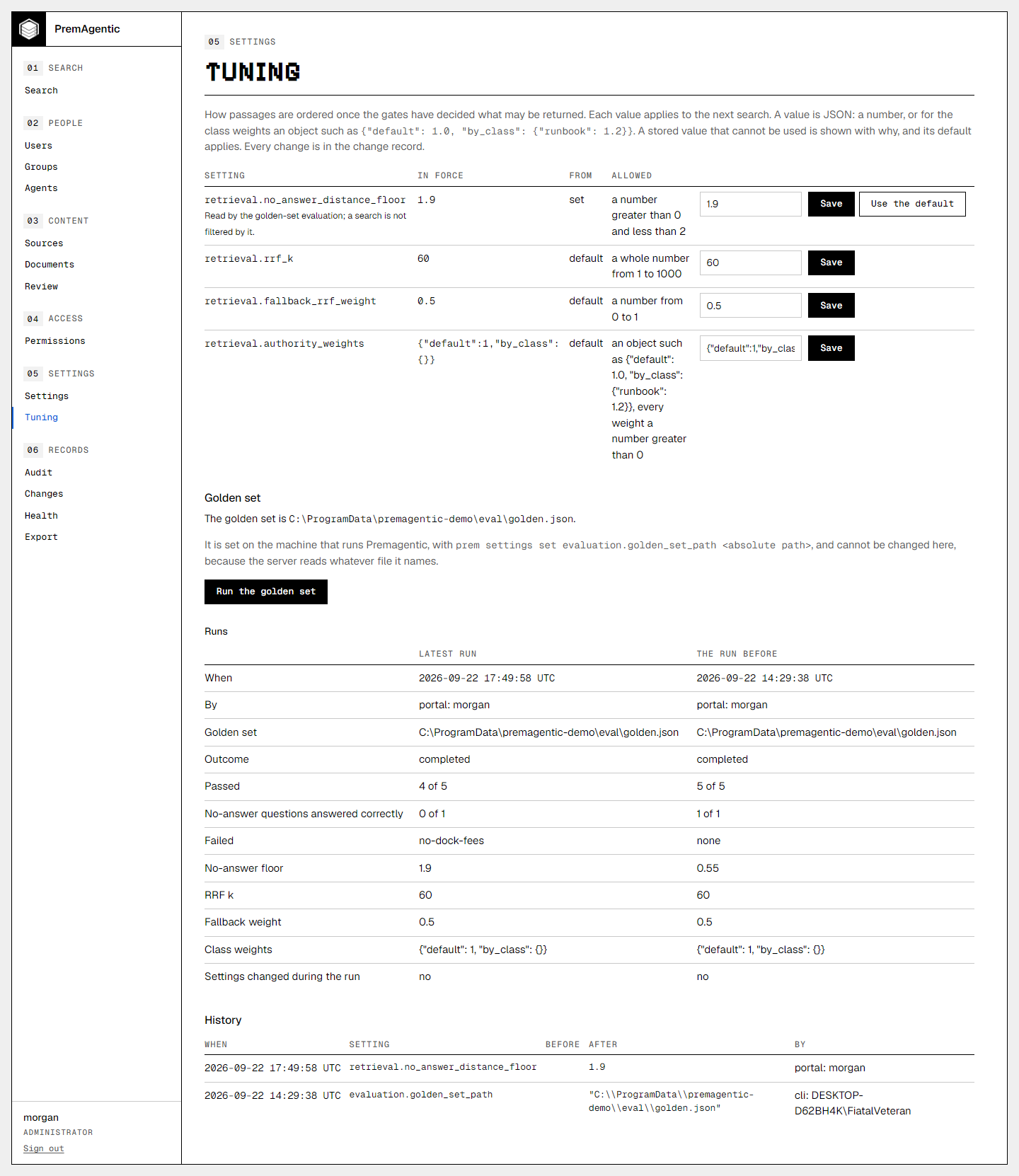Screen dimensions: 1019x1176
Task: Open the Health page
Action: point(42,516)
